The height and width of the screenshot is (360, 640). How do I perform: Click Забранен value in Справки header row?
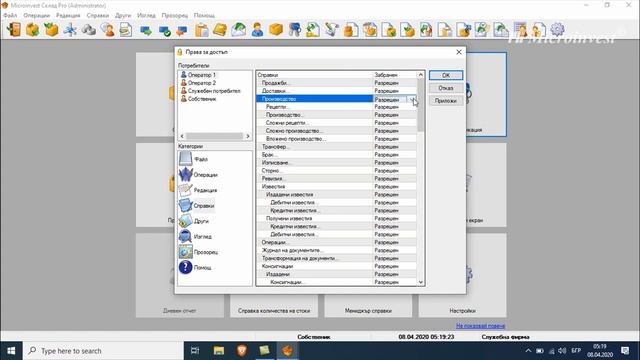386,75
